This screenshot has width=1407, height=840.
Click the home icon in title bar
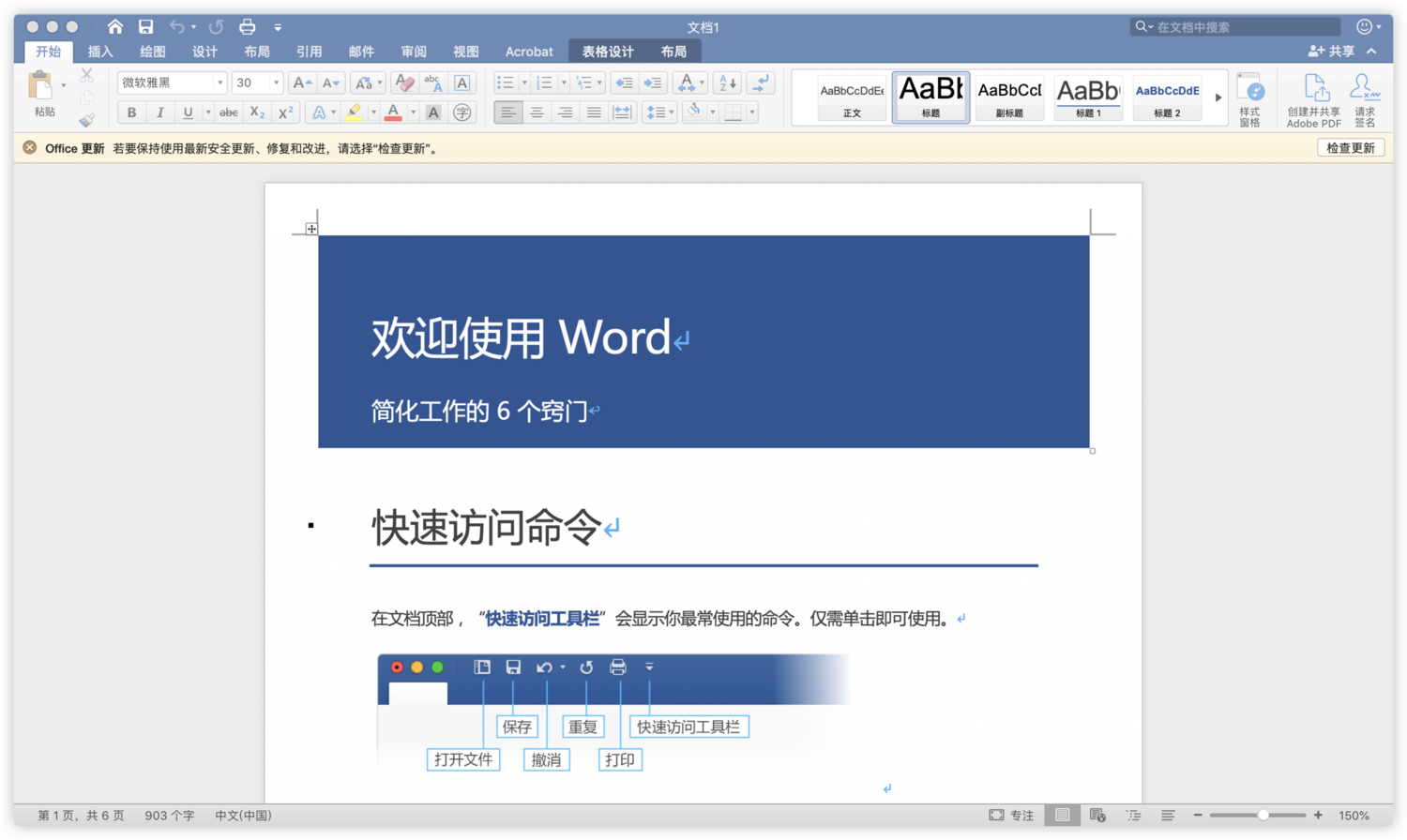pos(114,26)
